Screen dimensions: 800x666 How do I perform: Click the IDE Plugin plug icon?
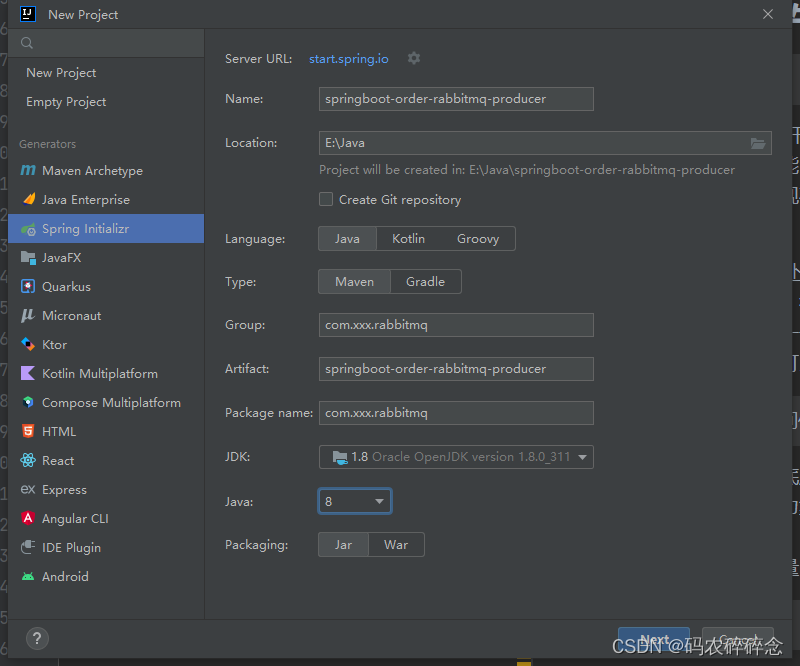tap(28, 547)
